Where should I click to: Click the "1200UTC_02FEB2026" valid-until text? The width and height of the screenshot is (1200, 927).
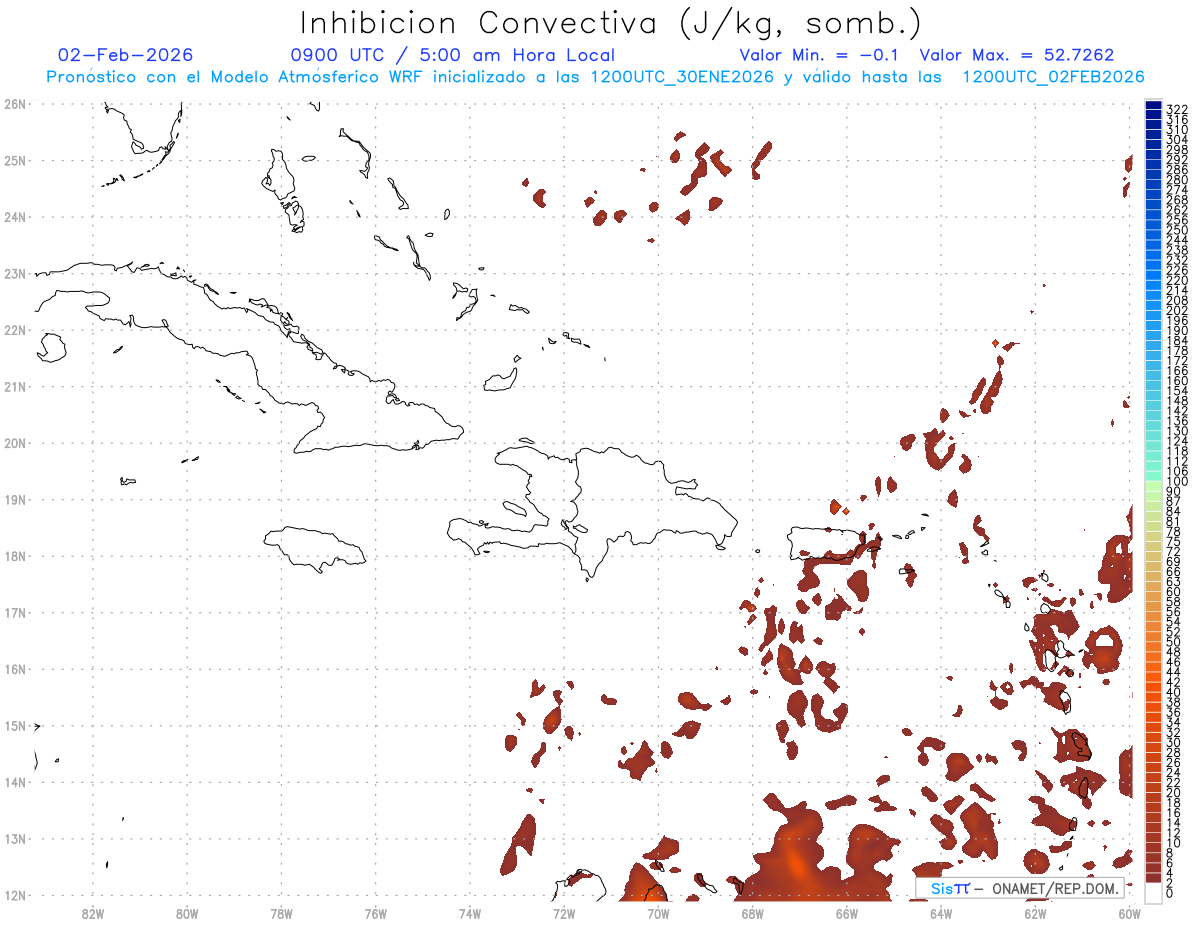(x=1053, y=77)
